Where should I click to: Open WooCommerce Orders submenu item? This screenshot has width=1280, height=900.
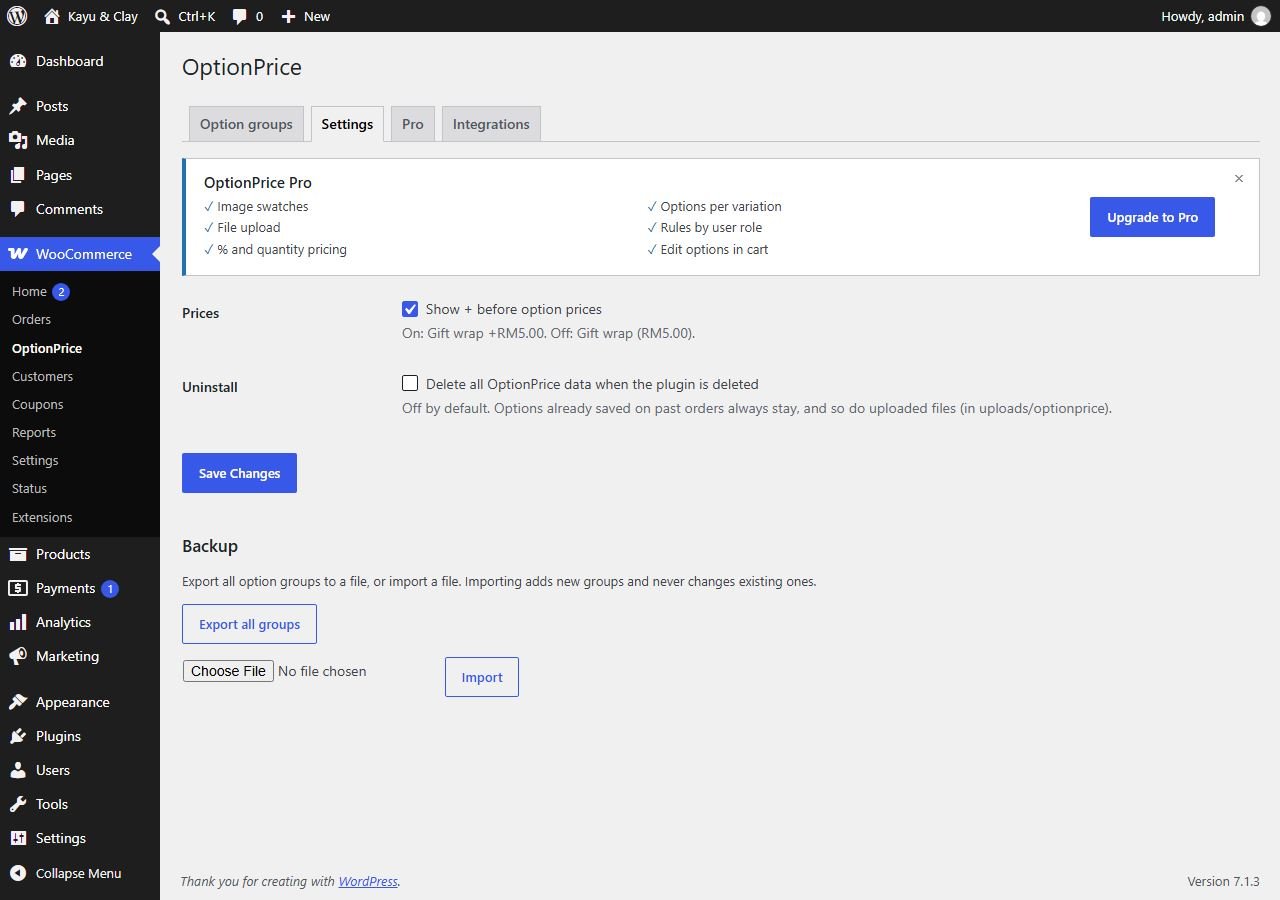(x=31, y=319)
